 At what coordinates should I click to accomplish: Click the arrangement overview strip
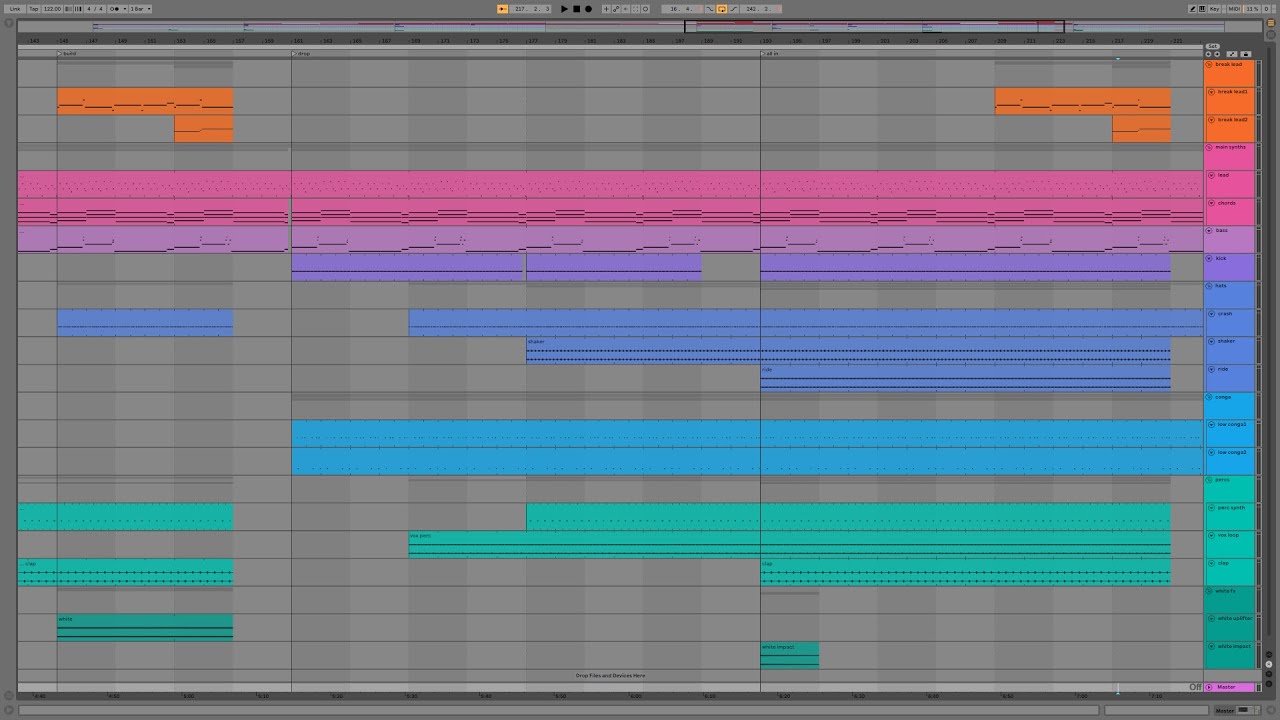[x=640, y=27]
